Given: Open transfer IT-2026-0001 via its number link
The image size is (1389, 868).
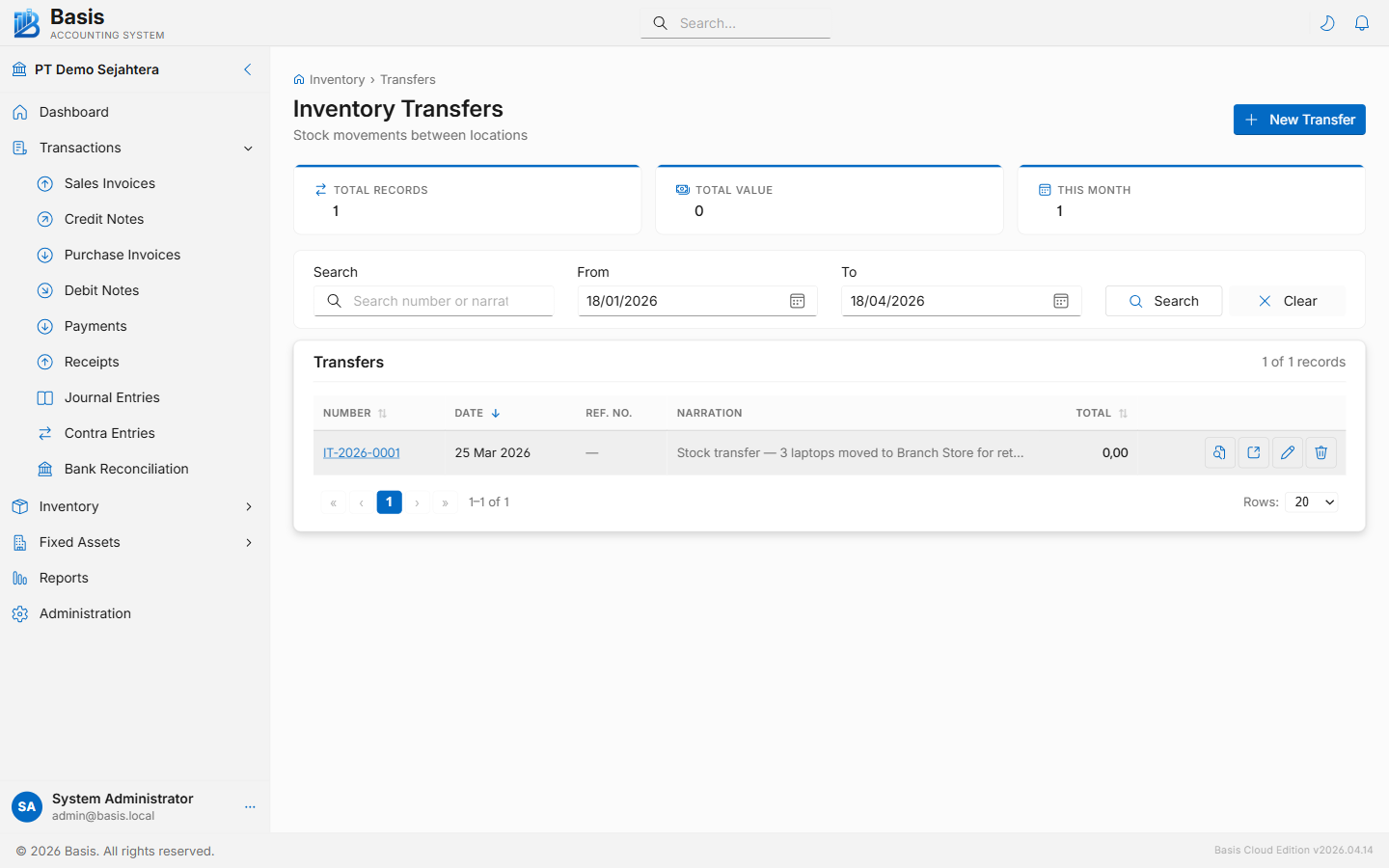Looking at the screenshot, I should [x=361, y=452].
